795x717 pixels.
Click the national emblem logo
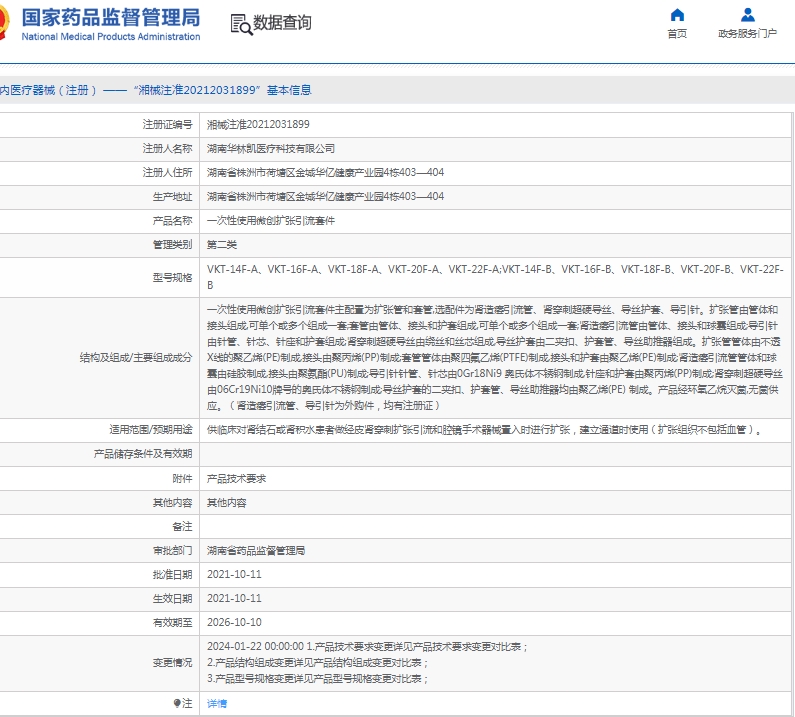4,23
